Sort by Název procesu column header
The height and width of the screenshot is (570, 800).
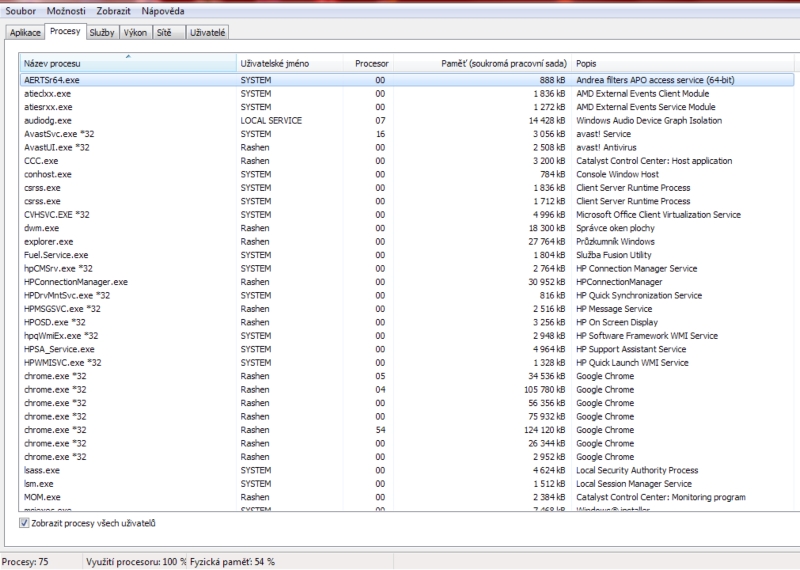[127, 63]
